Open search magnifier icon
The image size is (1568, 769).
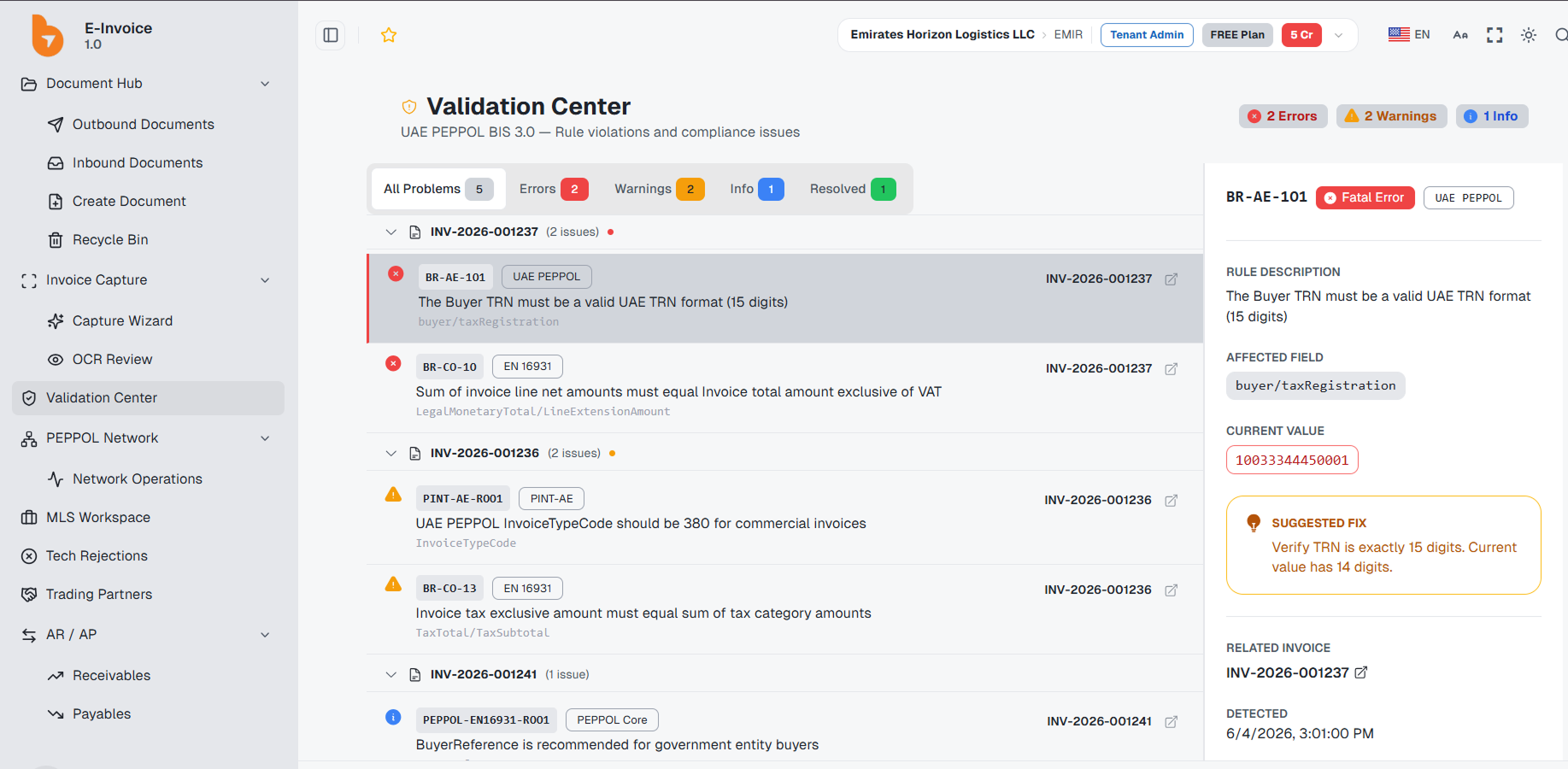[x=1561, y=35]
